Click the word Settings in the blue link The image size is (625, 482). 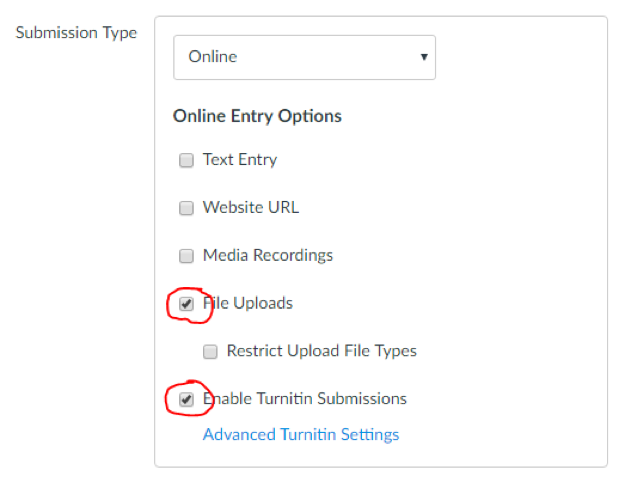370,435
